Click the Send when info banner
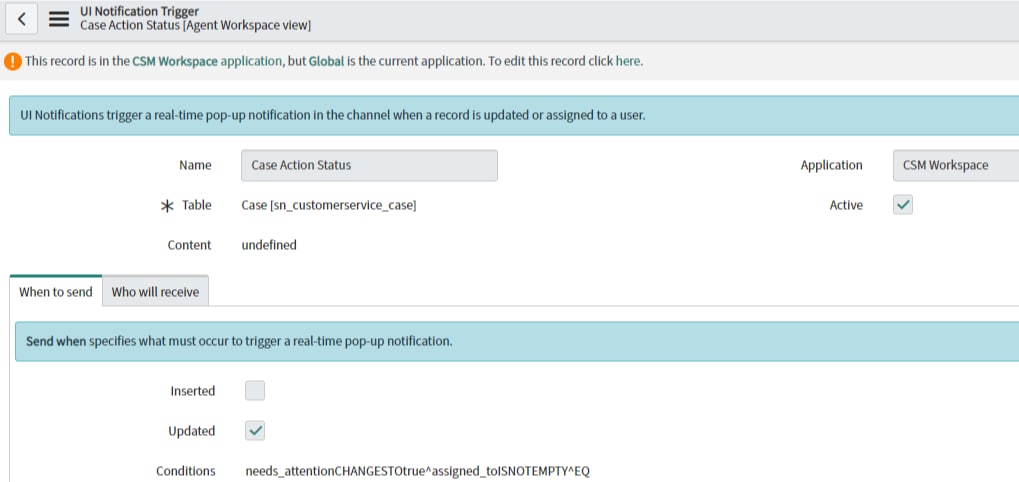 pyautogui.click(x=517, y=341)
